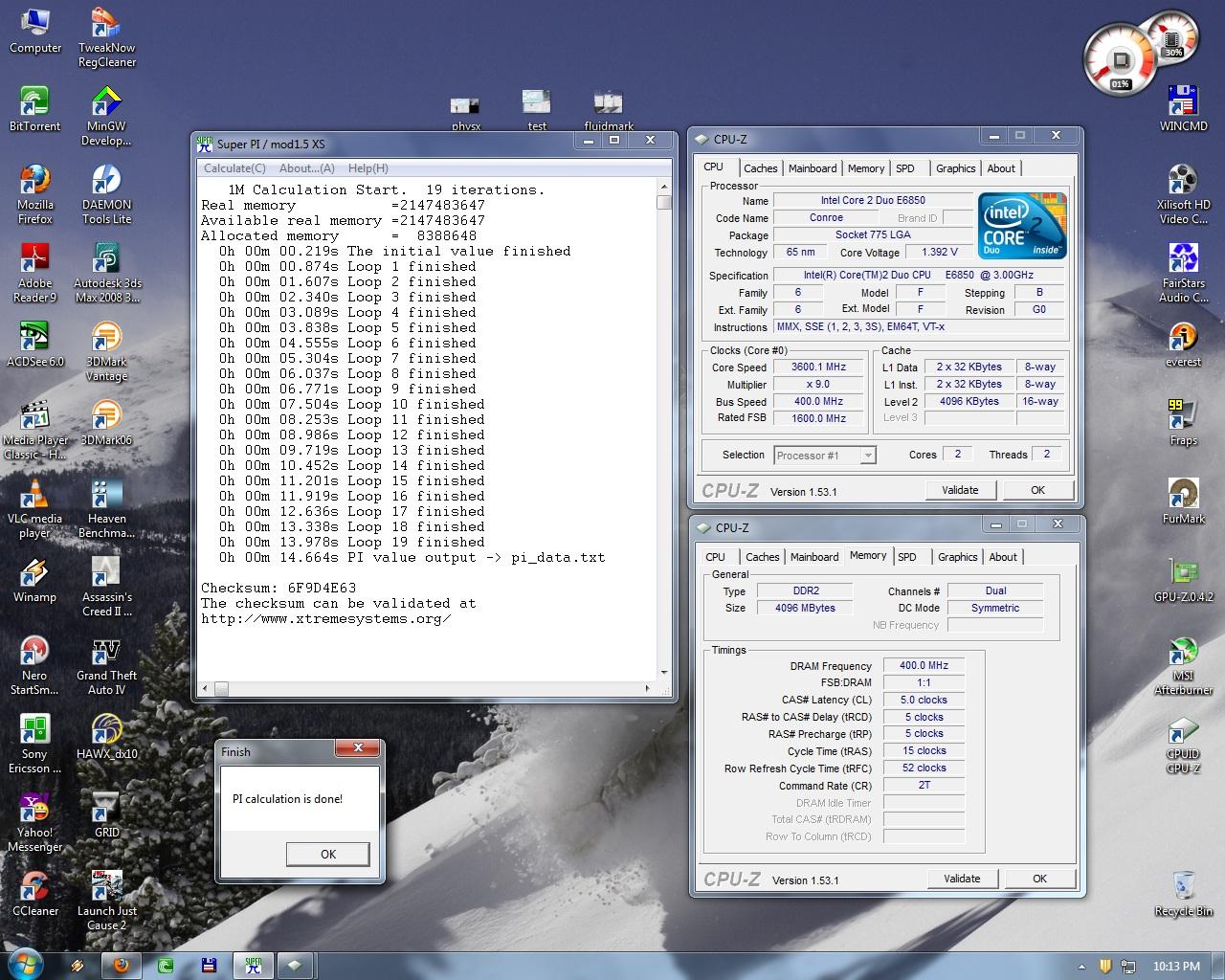
Task: Click Validate in upper CPU-Z window
Action: click(x=960, y=490)
